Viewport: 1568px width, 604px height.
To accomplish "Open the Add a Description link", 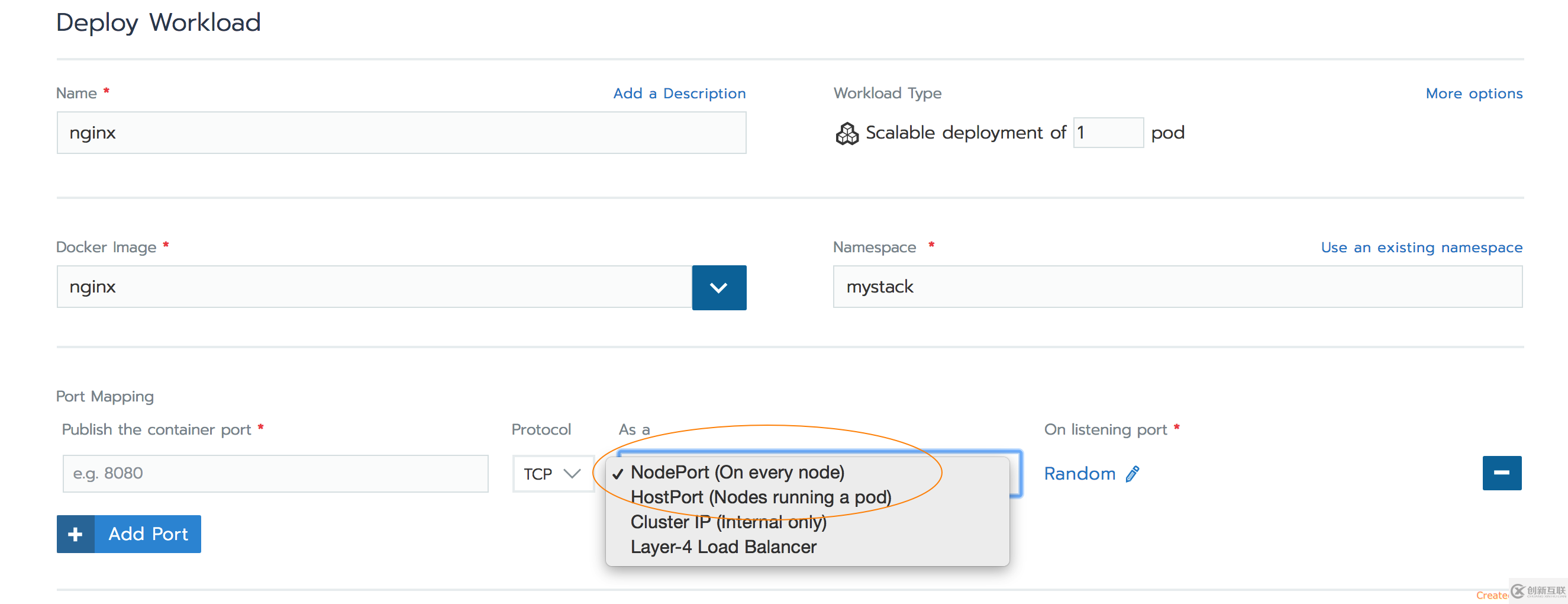I will (679, 93).
